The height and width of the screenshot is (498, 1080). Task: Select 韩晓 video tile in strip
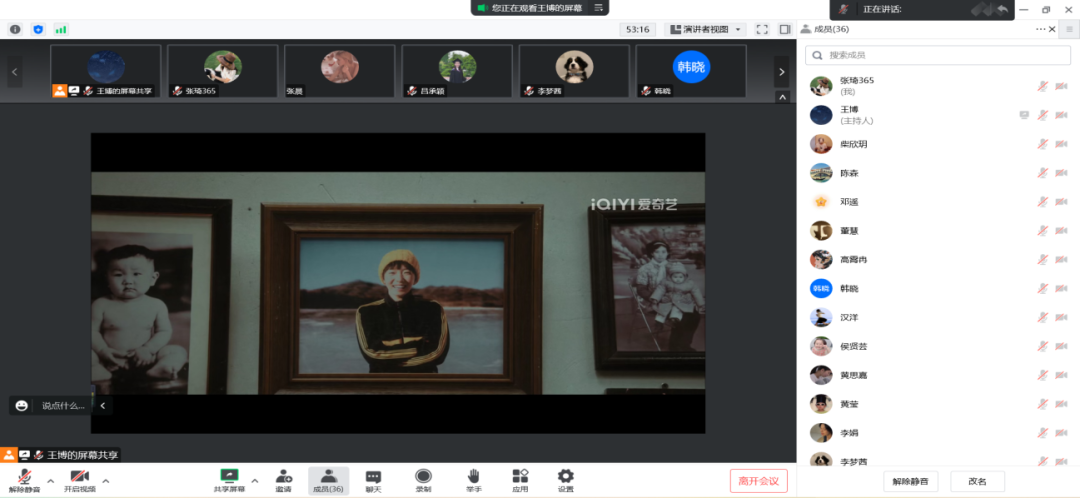pos(691,71)
